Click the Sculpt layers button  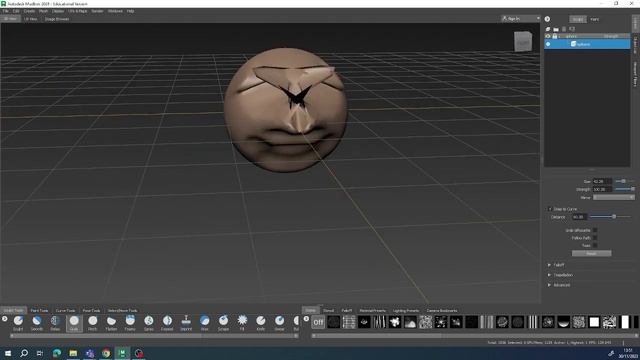pos(578,19)
